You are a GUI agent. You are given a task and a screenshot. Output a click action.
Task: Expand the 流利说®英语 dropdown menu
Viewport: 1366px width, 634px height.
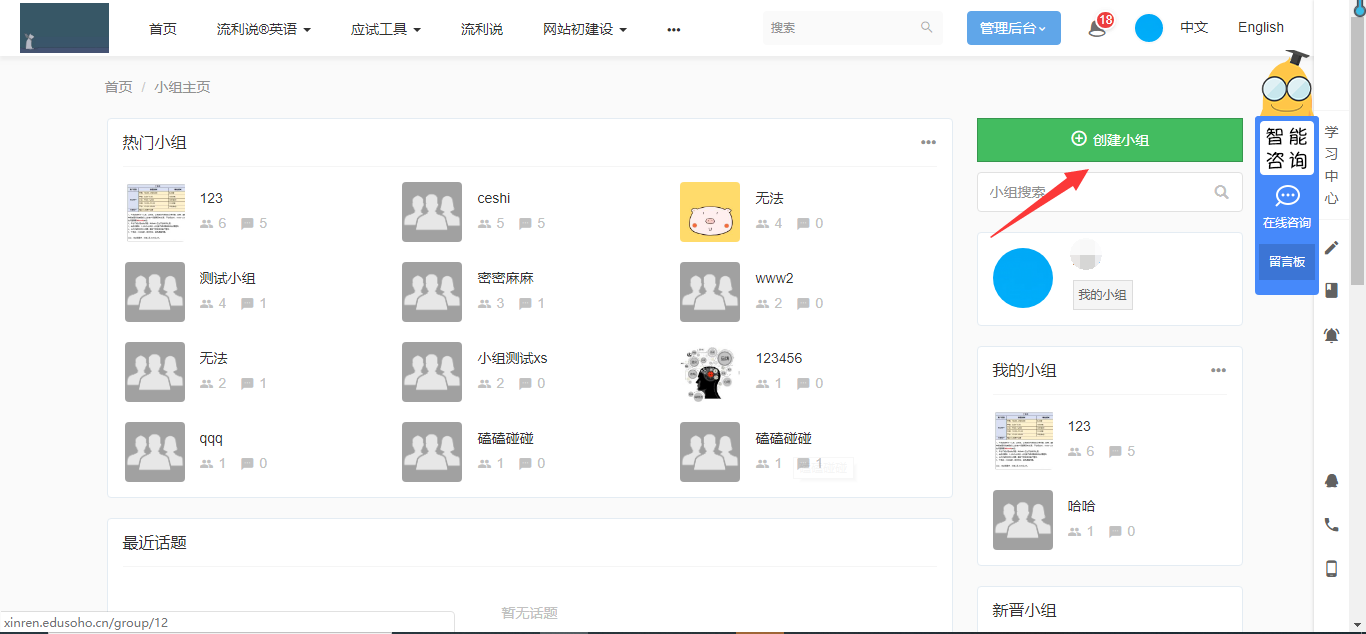click(x=264, y=29)
